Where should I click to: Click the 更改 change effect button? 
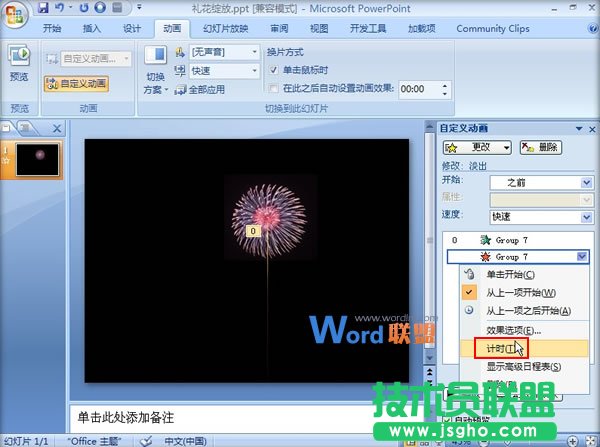pos(477,147)
